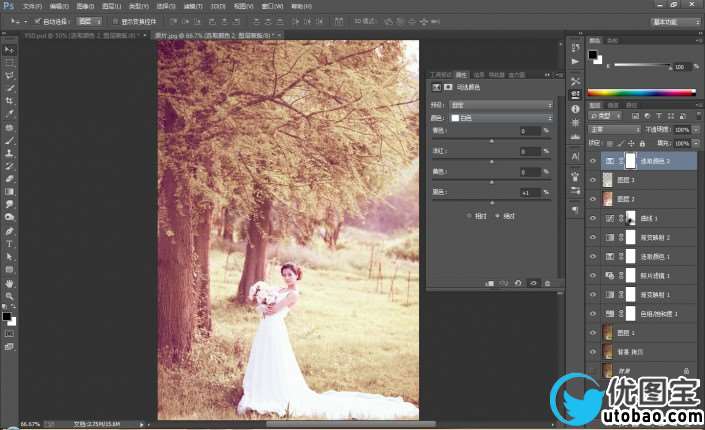Viewport: 705px width, 430px height.
Task: Open the 预设 dropdown in Properties
Action: click(x=502, y=104)
